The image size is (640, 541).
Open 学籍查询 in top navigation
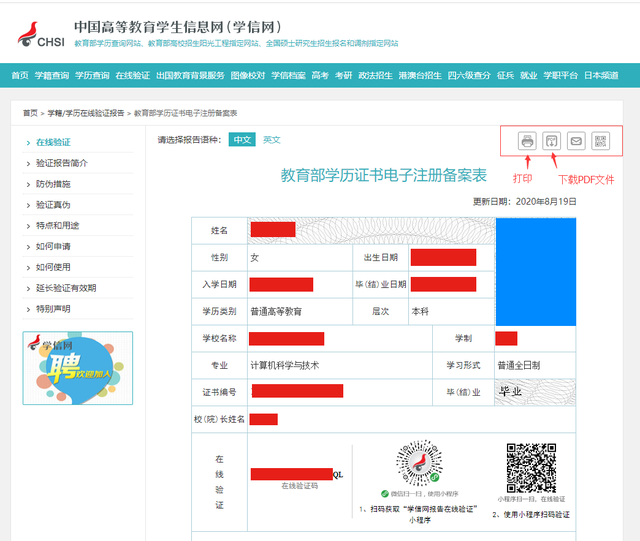[x=54, y=75]
